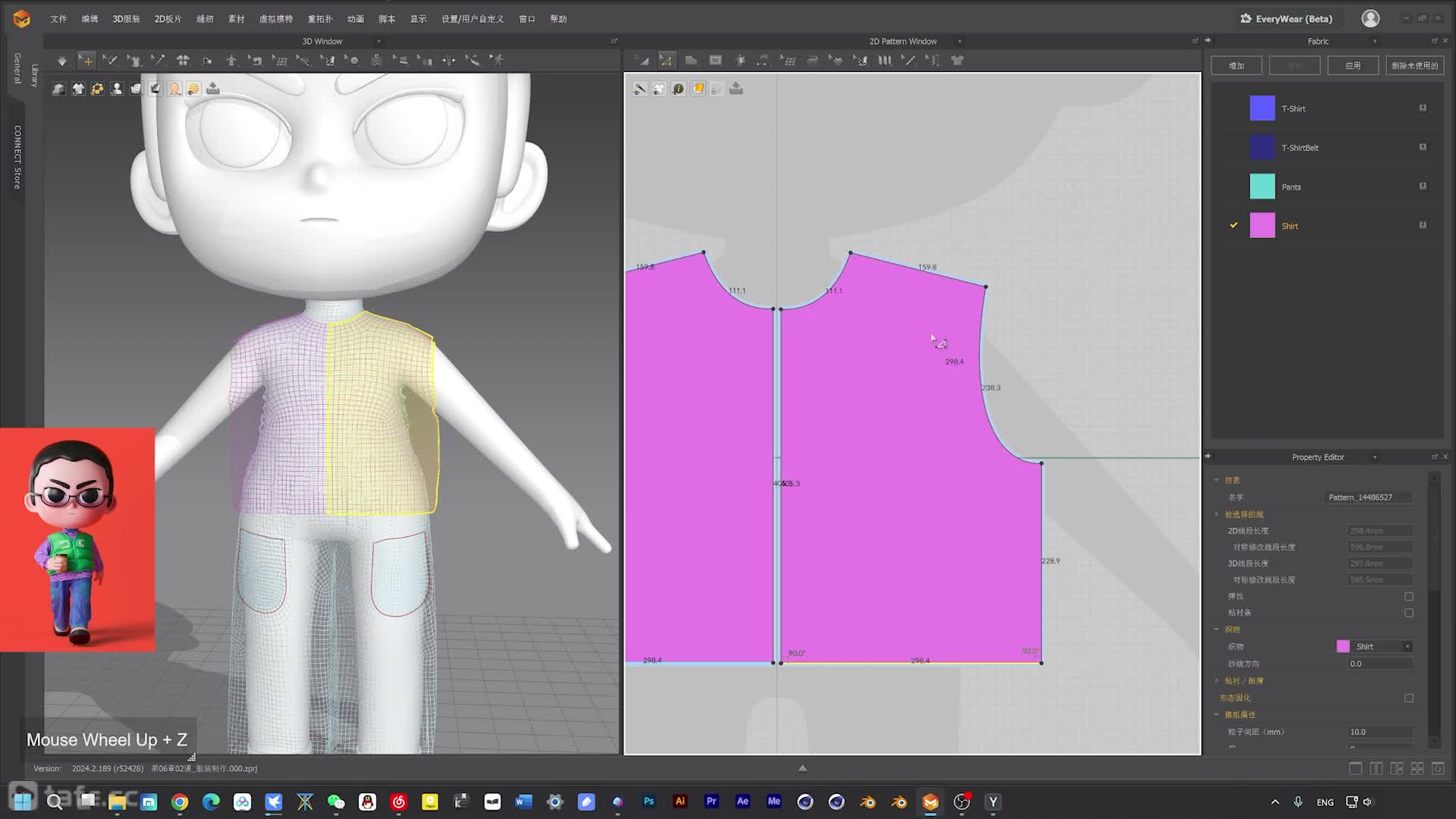Open WeChat from the taskbar
Screen dimensions: 1456x819
pyautogui.click(x=336, y=802)
